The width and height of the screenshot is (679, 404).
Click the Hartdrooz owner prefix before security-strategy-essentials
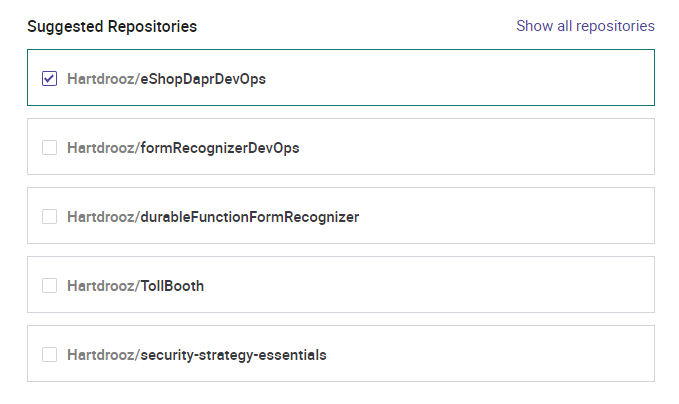pos(98,355)
